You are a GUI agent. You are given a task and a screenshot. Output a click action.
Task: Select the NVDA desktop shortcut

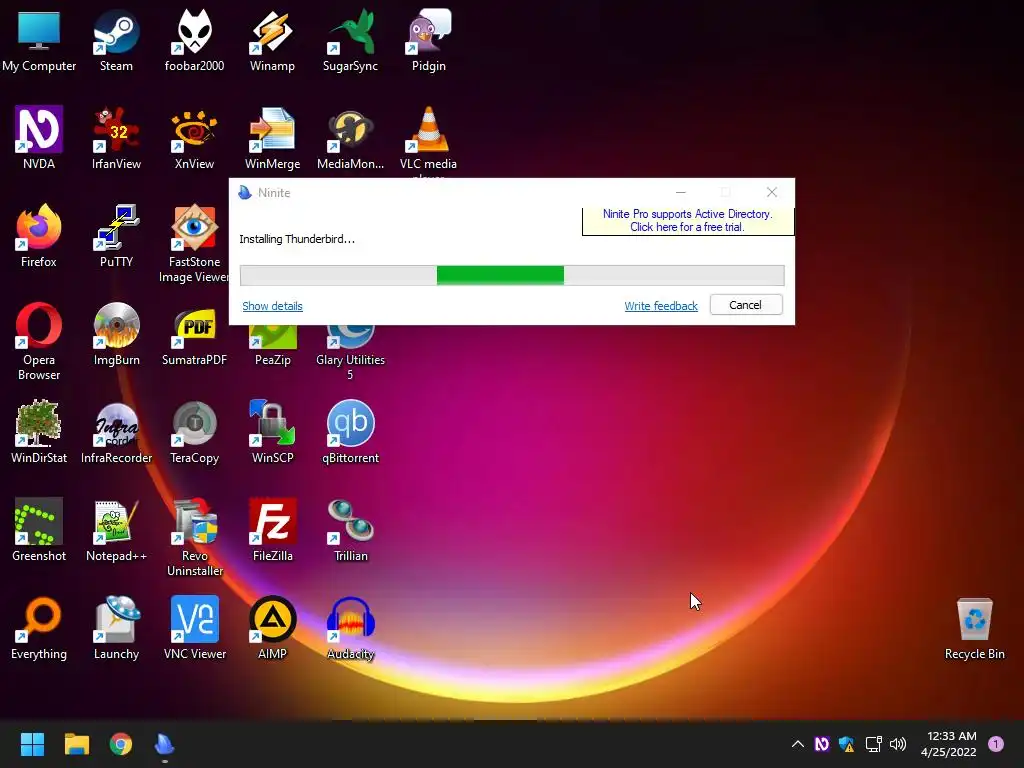(x=39, y=138)
